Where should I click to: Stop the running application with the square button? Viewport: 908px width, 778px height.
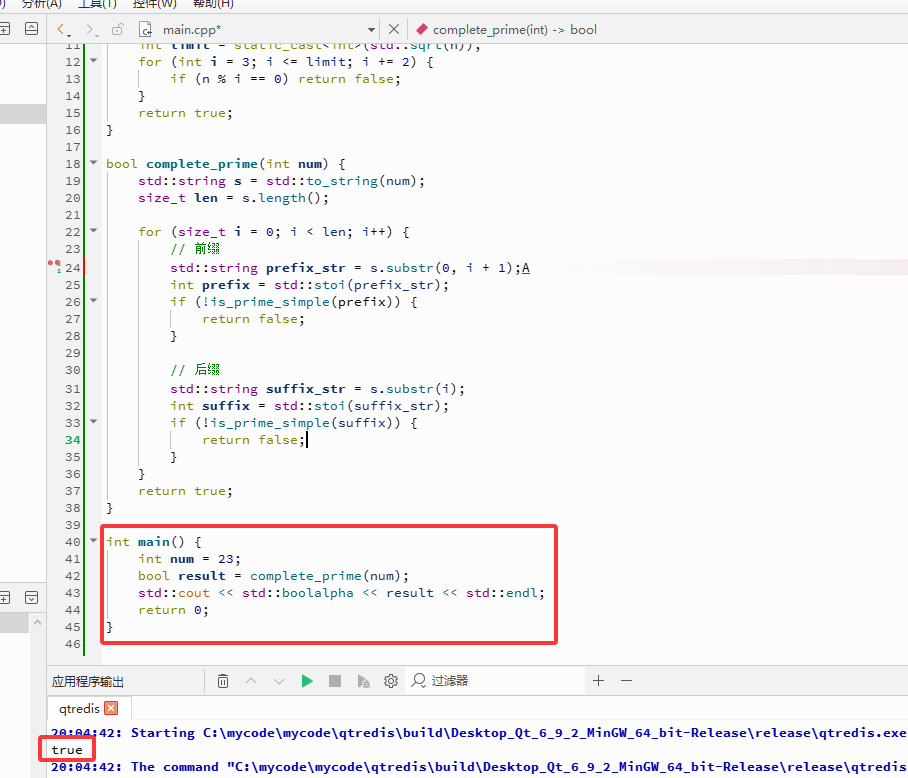335,681
